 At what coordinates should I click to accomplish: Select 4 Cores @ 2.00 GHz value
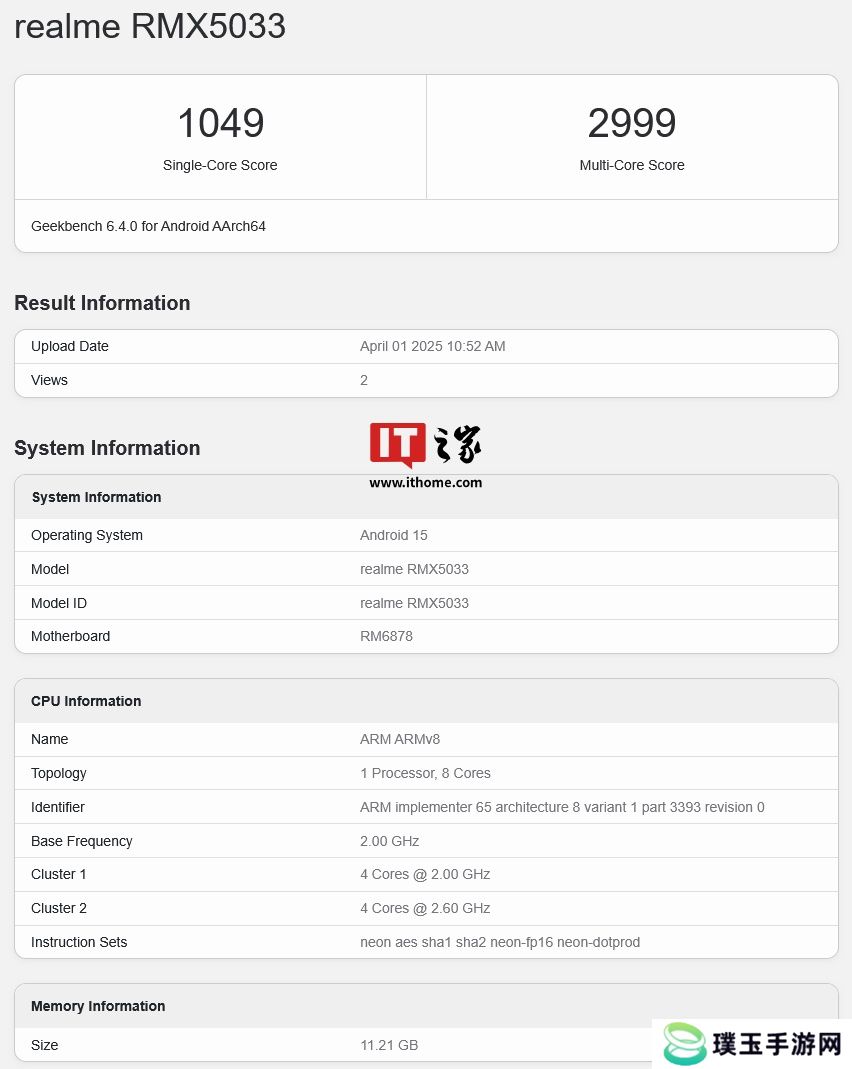click(x=425, y=874)
